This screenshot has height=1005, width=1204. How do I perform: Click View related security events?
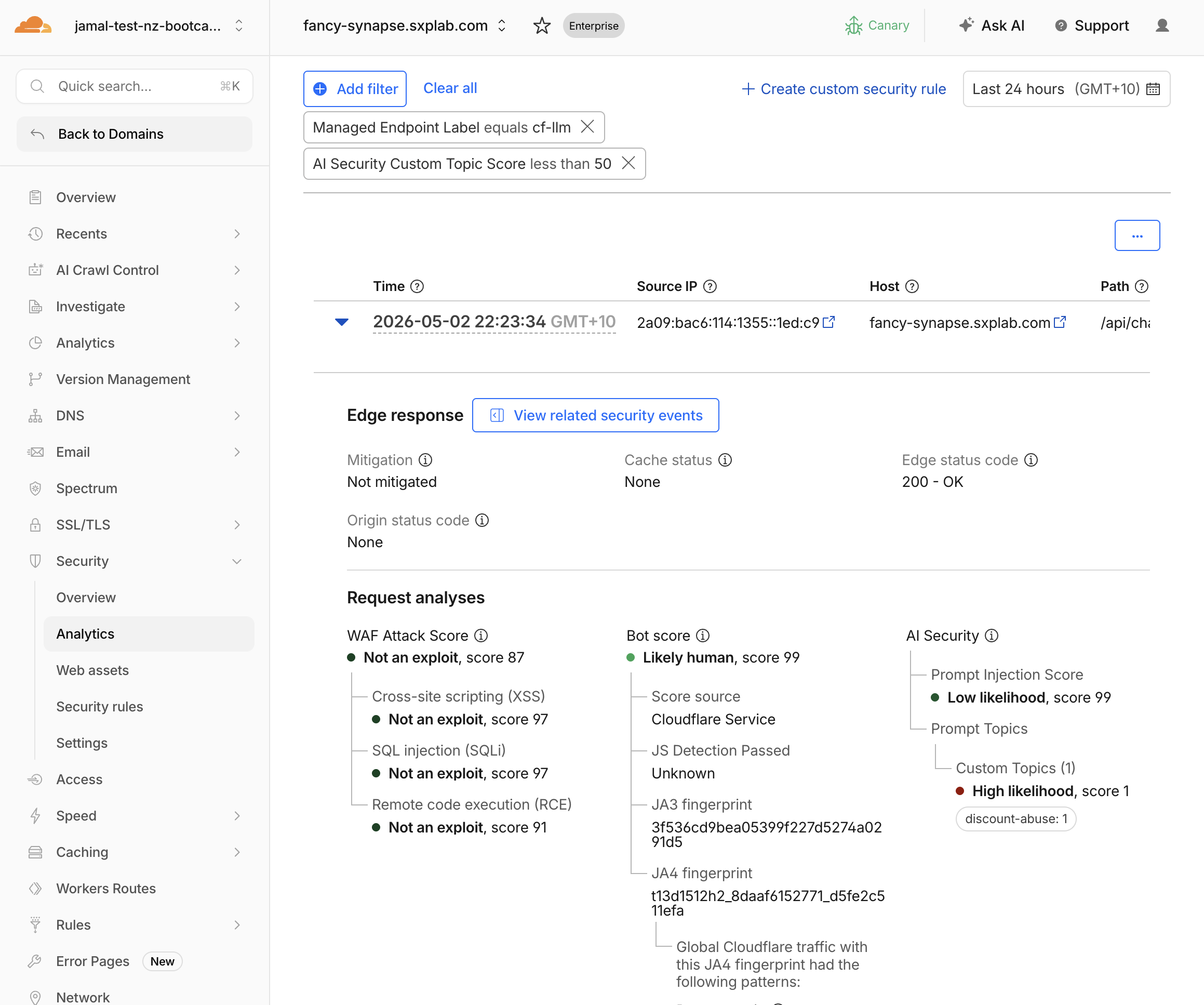tap(595, 415)
